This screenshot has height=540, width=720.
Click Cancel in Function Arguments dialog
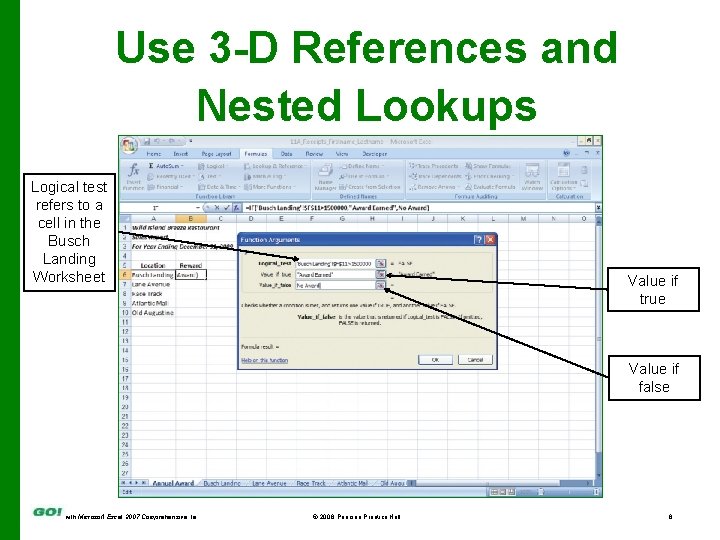coord(475,360)
